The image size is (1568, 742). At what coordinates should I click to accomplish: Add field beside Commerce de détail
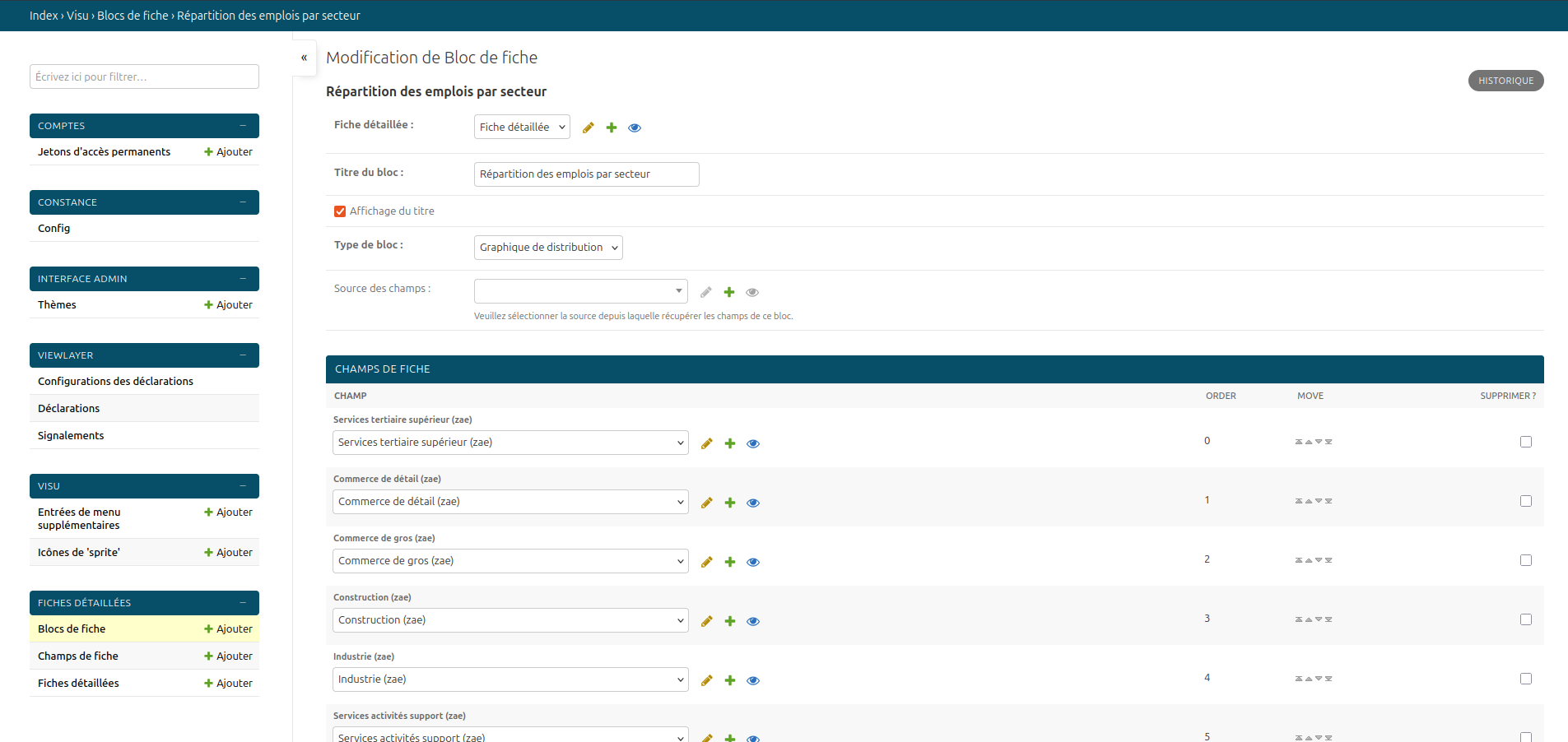[730, 503]
